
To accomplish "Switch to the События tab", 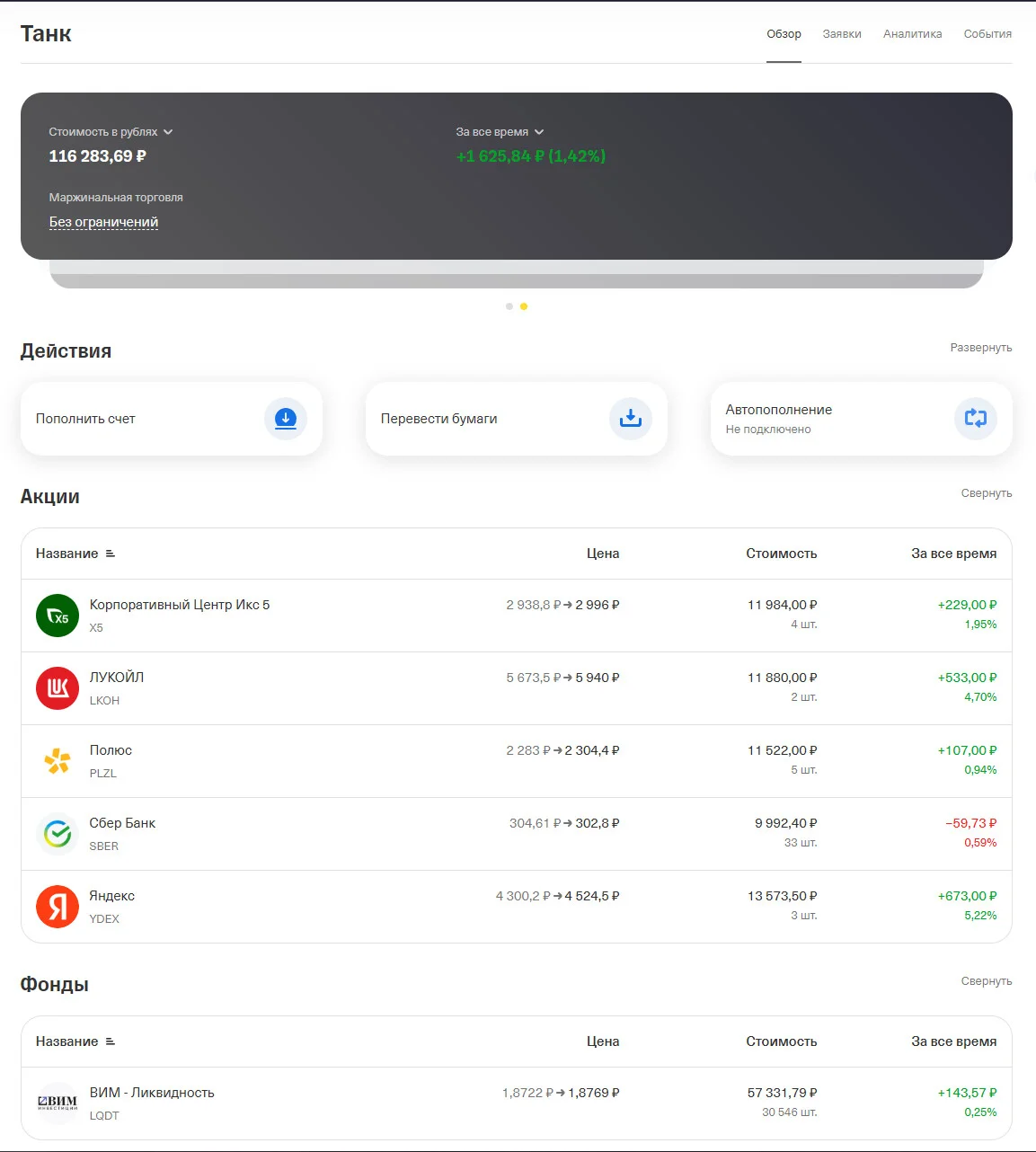I will click(x=987, y=34).
